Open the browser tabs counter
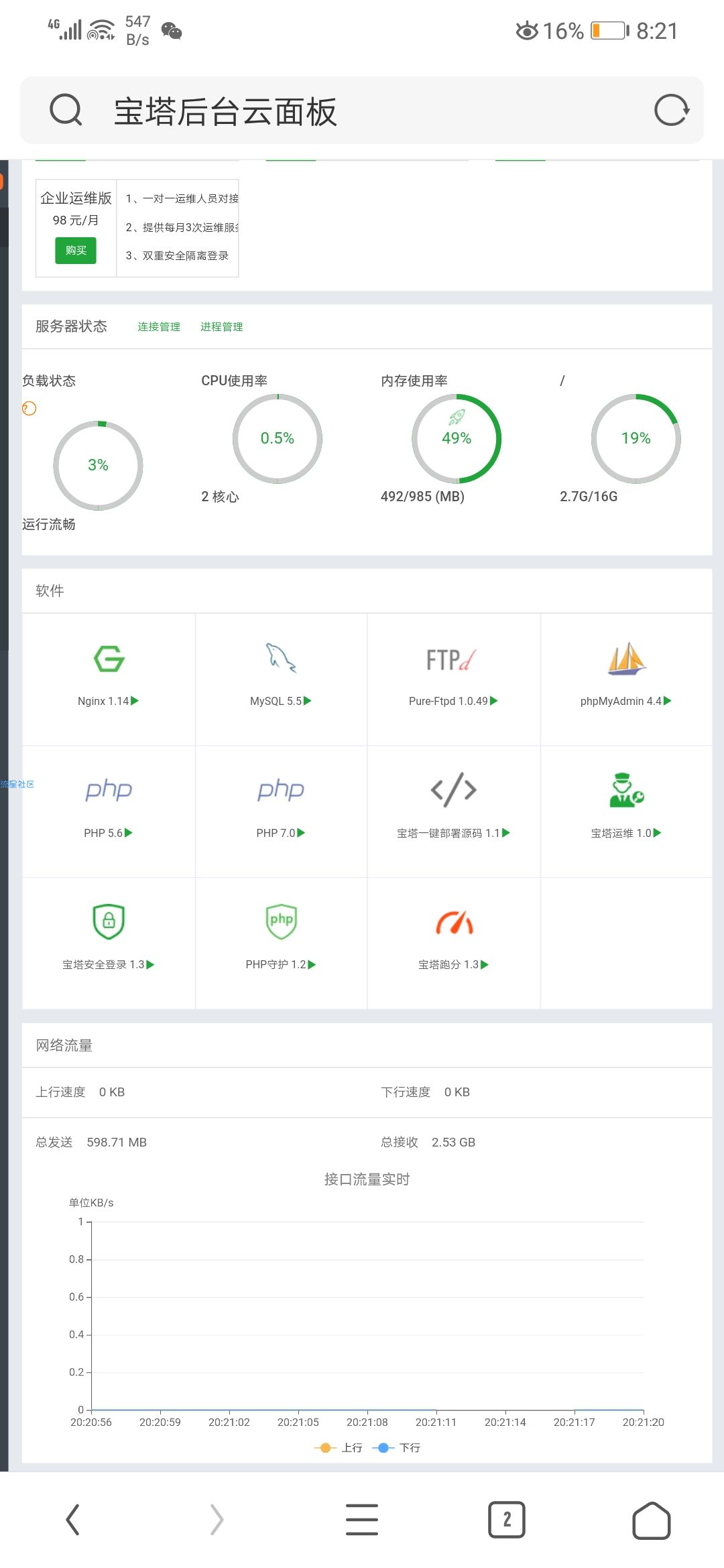 pyautogui.click(x=507, y=1519)
